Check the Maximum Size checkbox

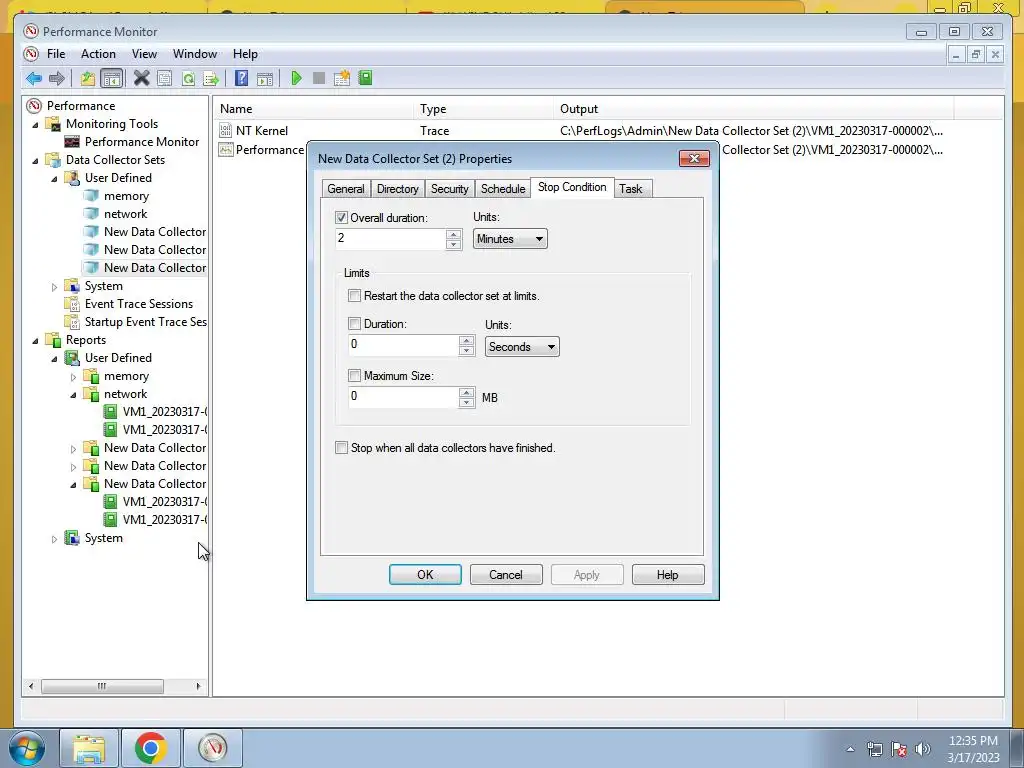point(354,376)
